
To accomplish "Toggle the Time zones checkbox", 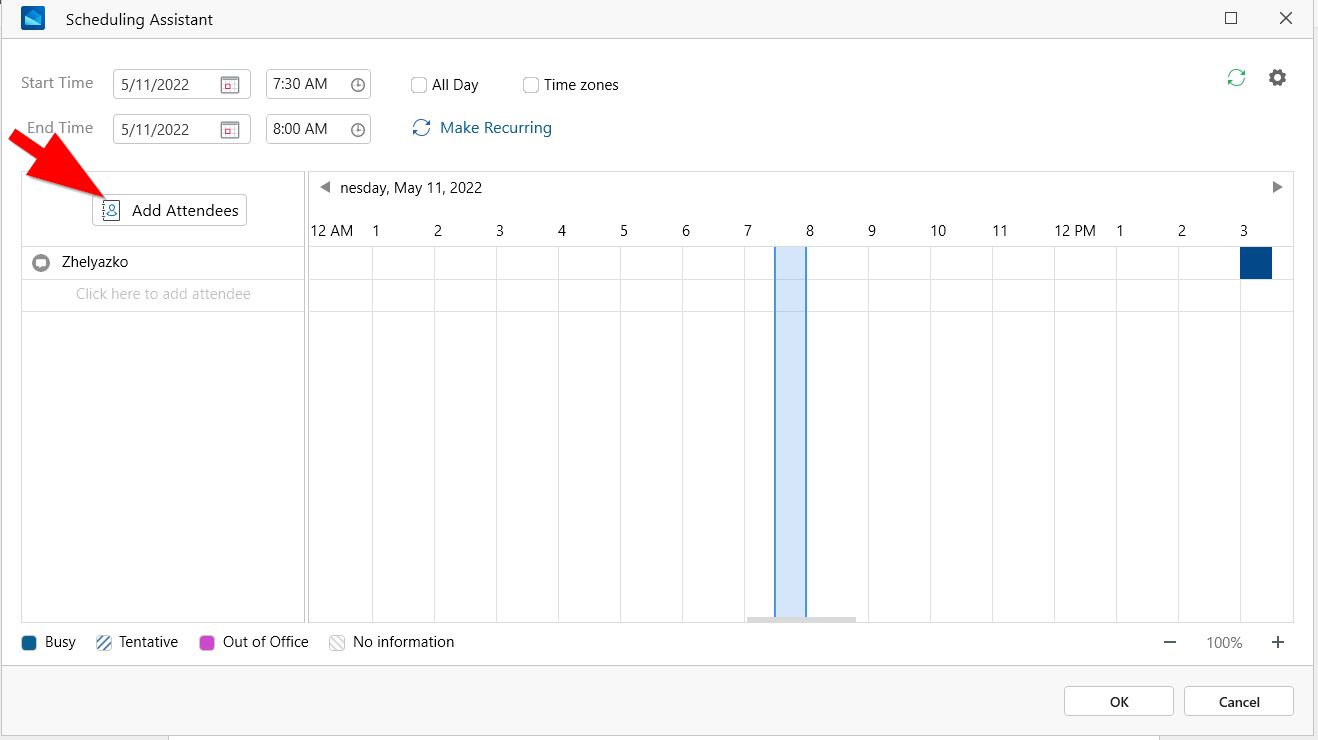I will pyautogui.click(x=531, y=85).
